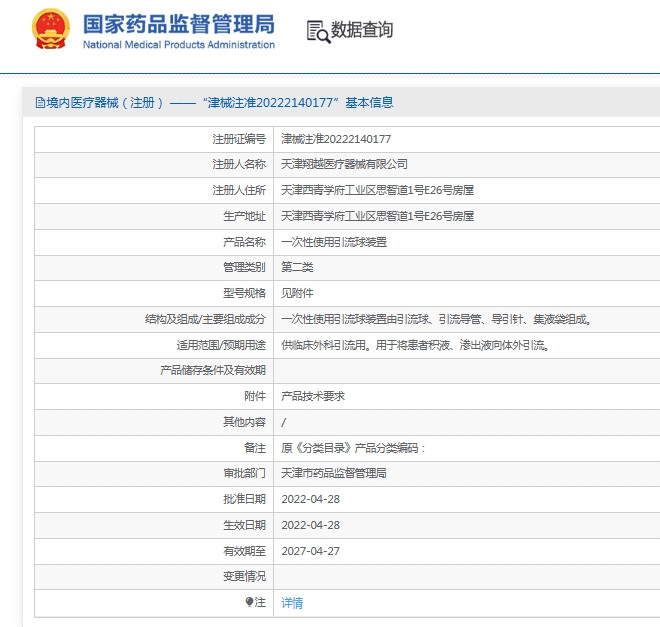Click National Medical Products Administration text
This screenshot has height=627, width=660.
(x=179, y=45)
